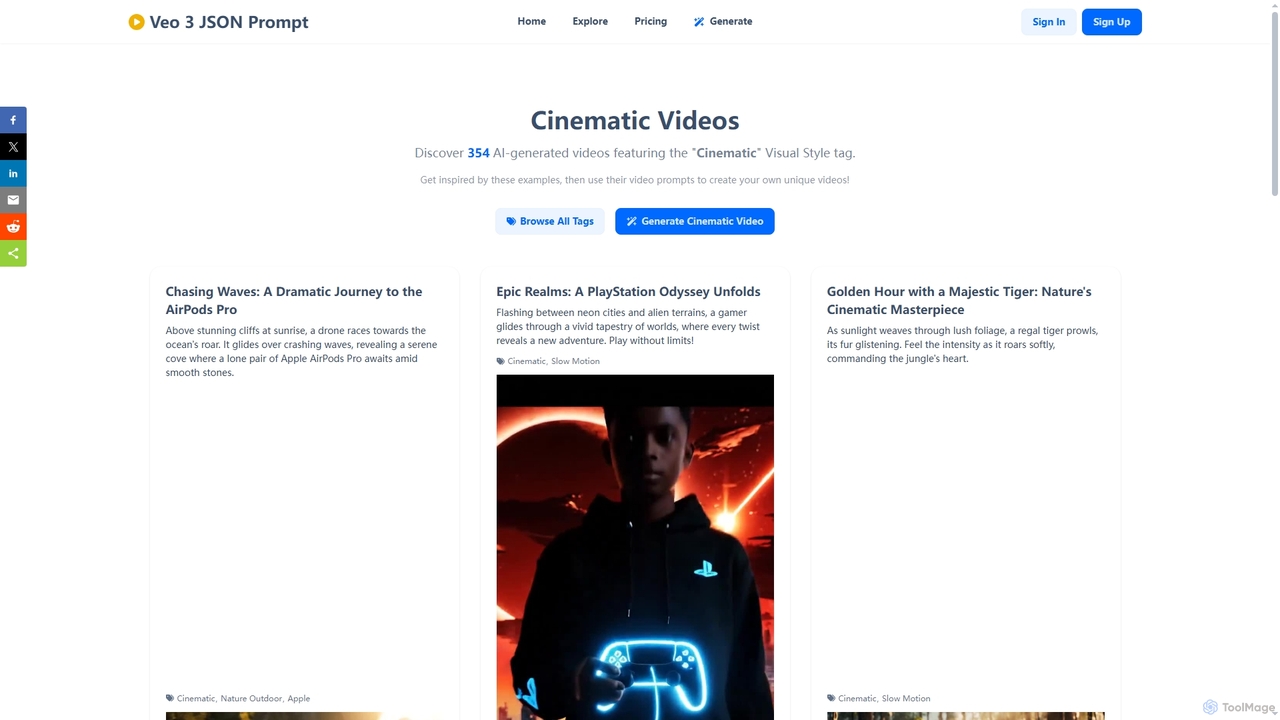Open the green general share sidebar icon
Viewport: 1280px width, 720px height.
point(13,253)
